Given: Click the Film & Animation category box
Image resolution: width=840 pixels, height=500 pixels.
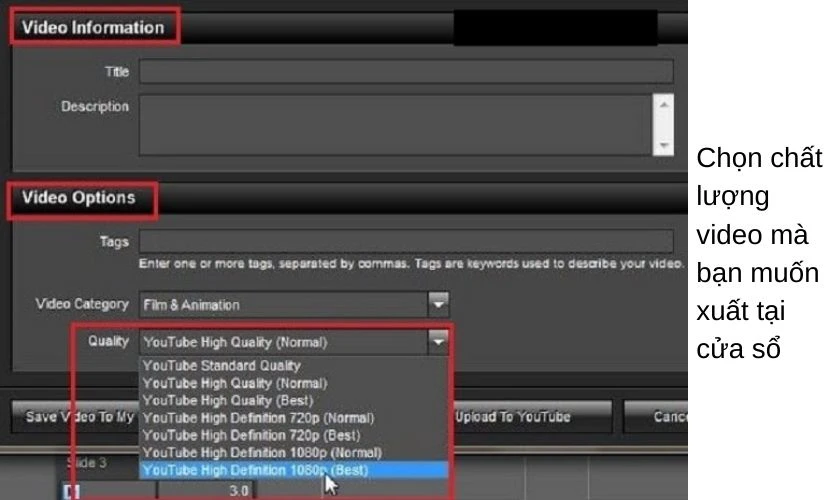Looking at the screenshot, I should point(283,304).
